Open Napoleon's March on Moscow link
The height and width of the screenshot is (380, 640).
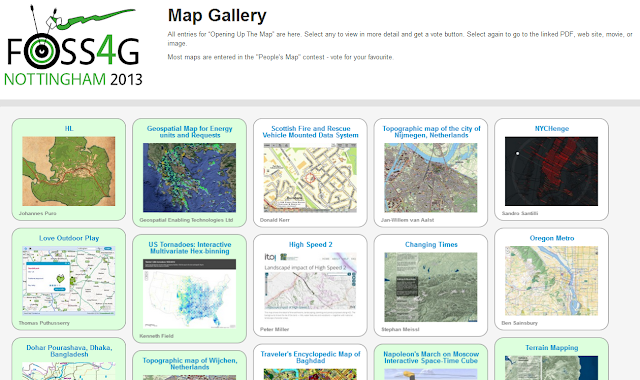431,357
